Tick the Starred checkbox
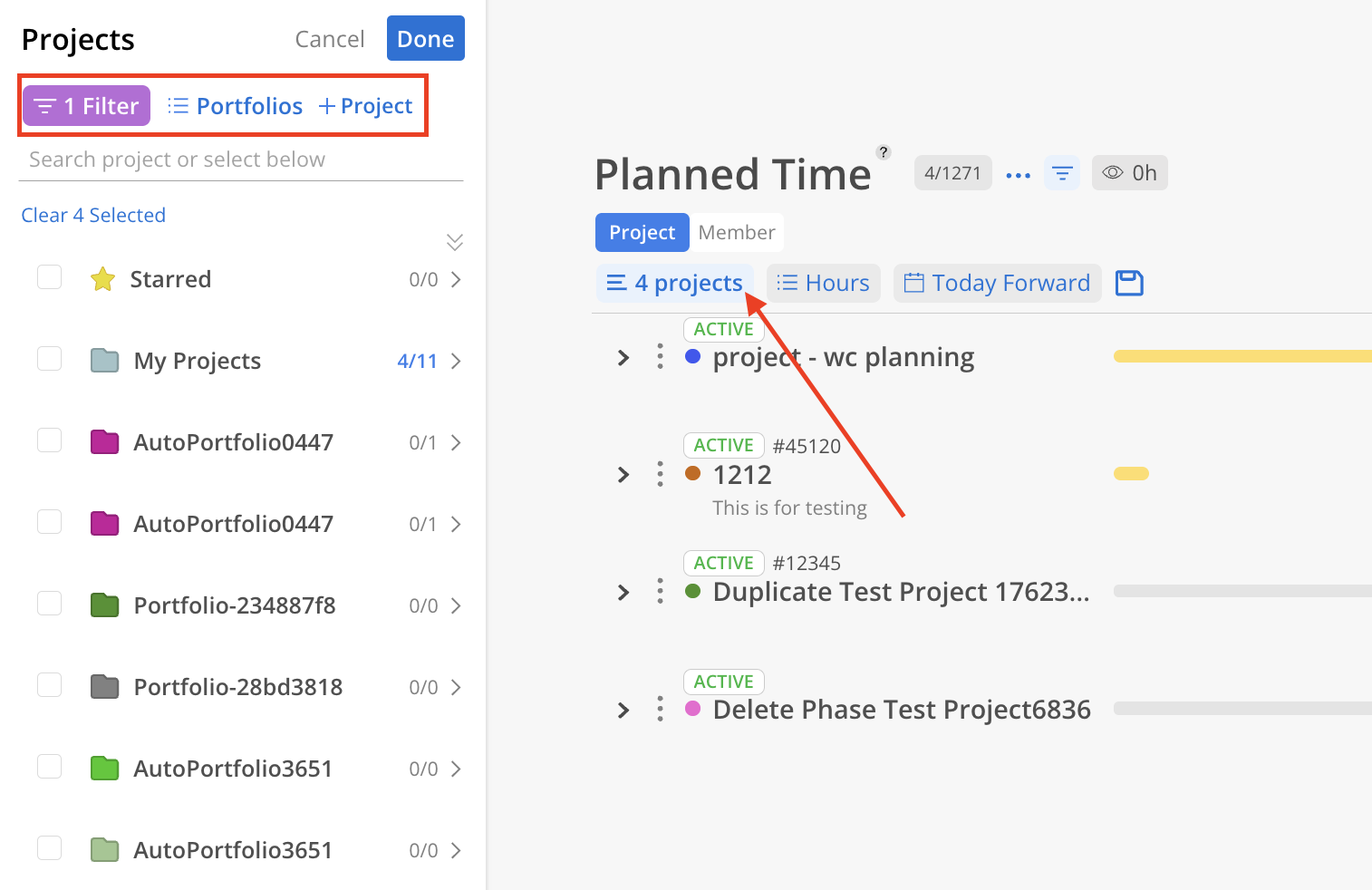Screen dimensions: 1372x890 point(50,277)
